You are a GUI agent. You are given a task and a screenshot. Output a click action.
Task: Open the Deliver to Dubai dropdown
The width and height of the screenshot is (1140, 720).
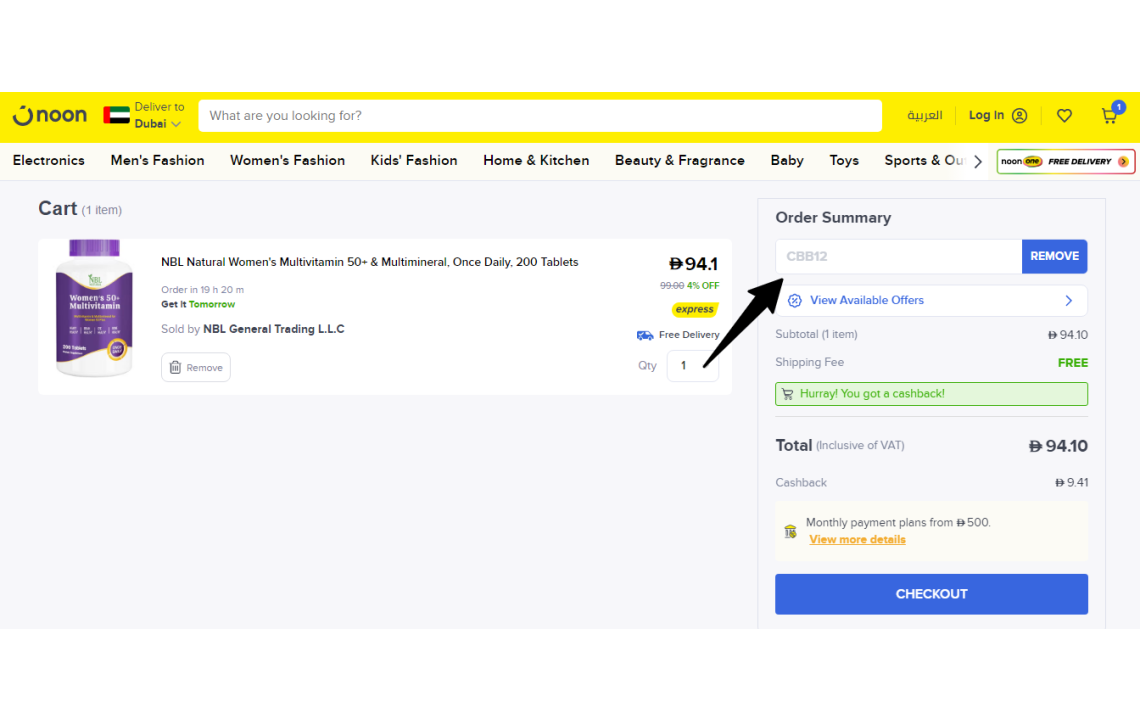[x=159, y=115]
